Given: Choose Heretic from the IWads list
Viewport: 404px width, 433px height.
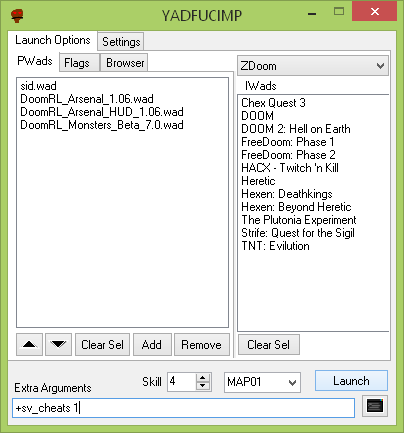Looking at the screenshot, I should click(x=258, y=181).
